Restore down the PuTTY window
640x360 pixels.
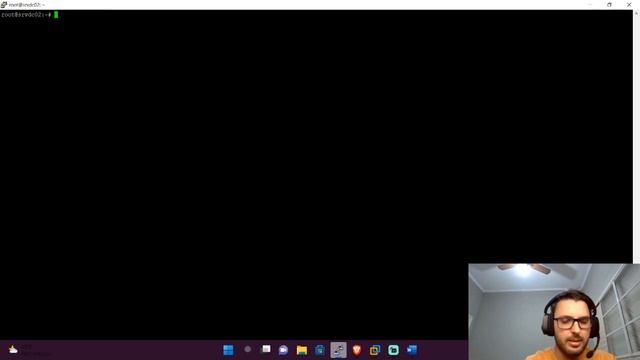609,4
